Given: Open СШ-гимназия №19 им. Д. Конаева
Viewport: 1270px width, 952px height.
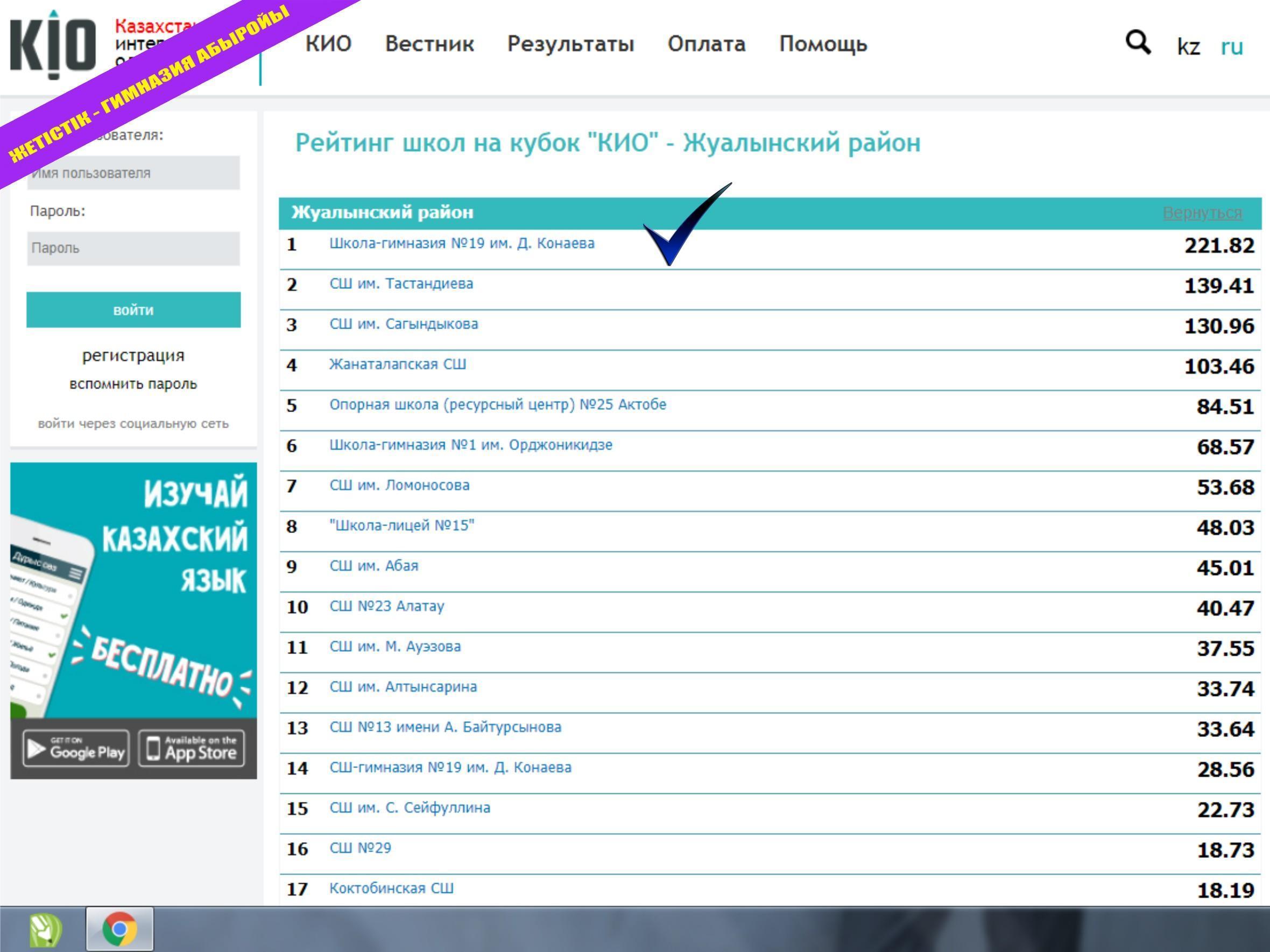Looking at the screenshot, I should pyautogui.click(x=450, y=767).
